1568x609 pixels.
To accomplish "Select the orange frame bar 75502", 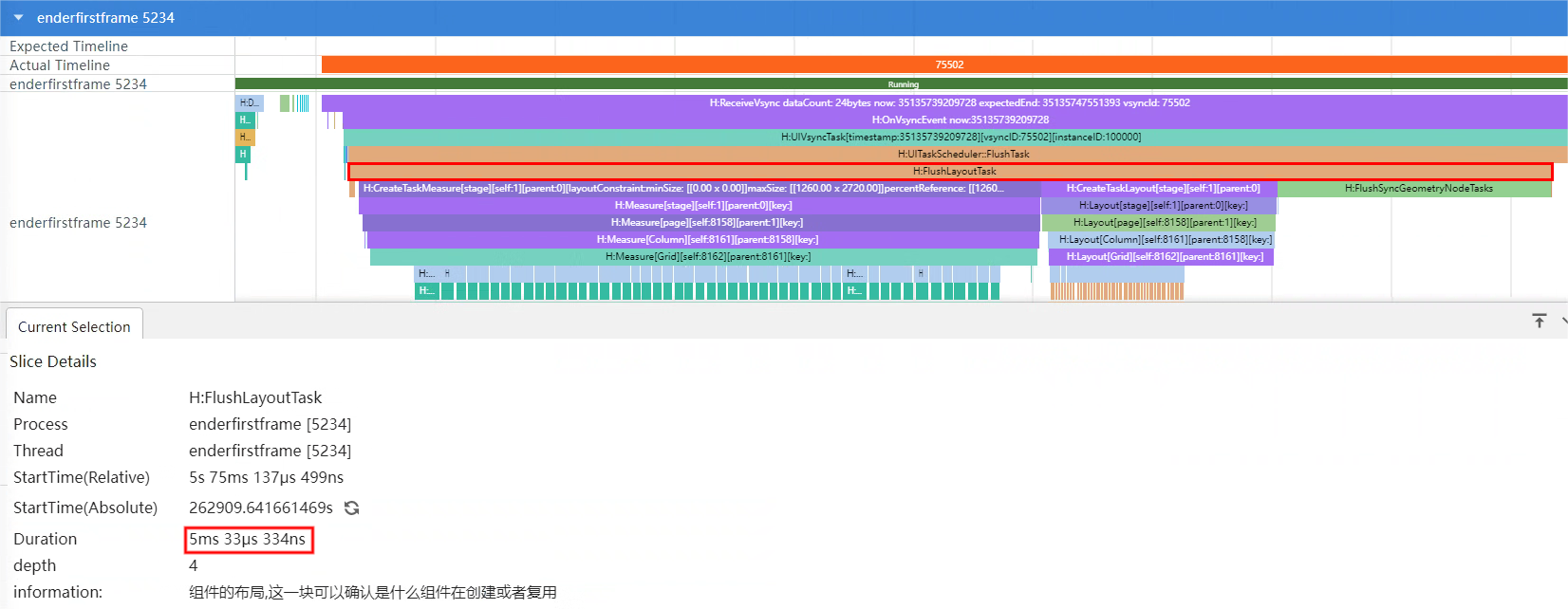I will 944,65.
